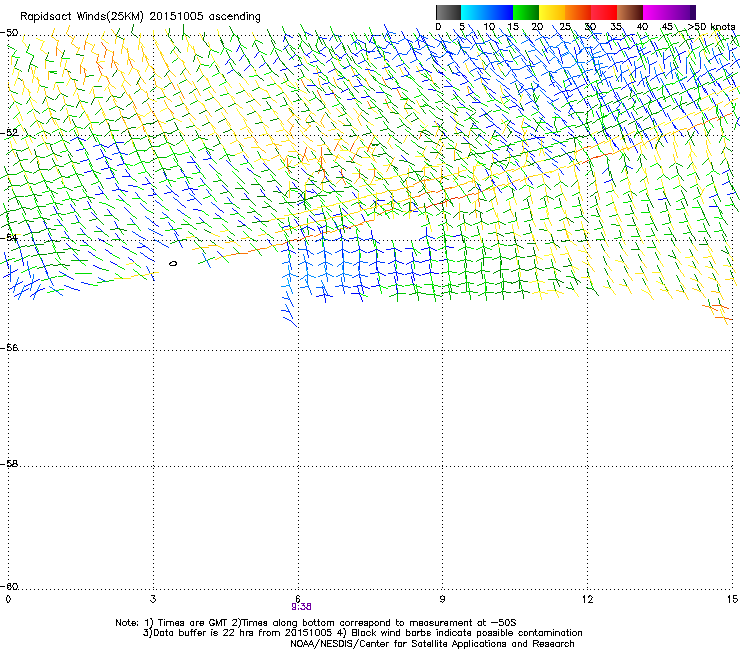740x650 pixels.
Task: Click the '-52' latitude axis label
Action: [9, 133]
